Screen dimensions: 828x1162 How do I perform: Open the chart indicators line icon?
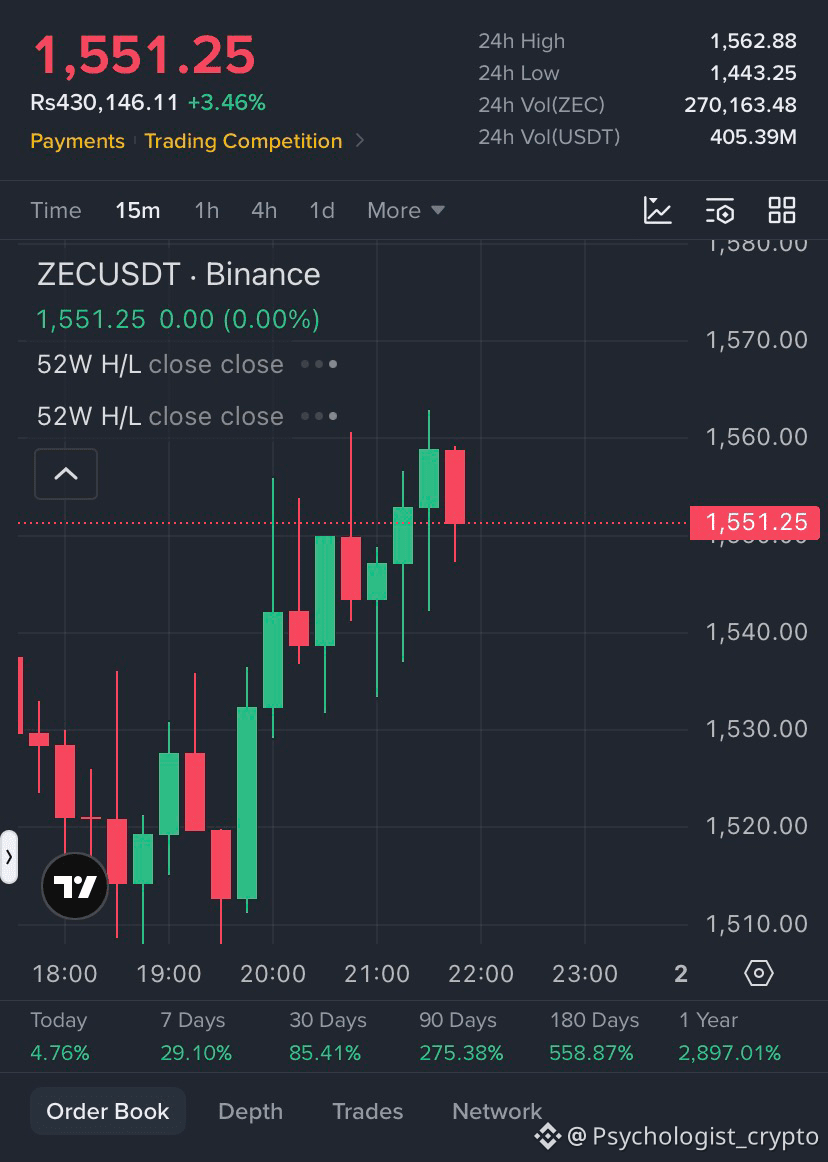657,210
